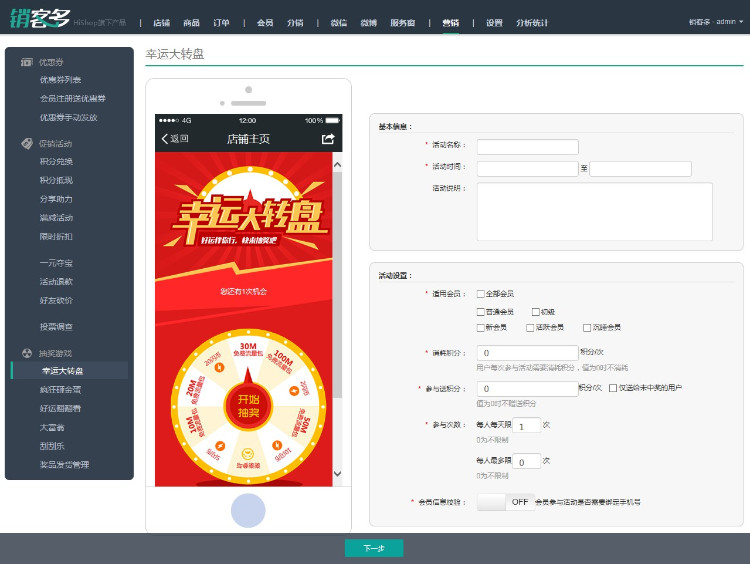Open 分享助力 in the sidebar
The image size is (750, 564).
click(56, 199)
